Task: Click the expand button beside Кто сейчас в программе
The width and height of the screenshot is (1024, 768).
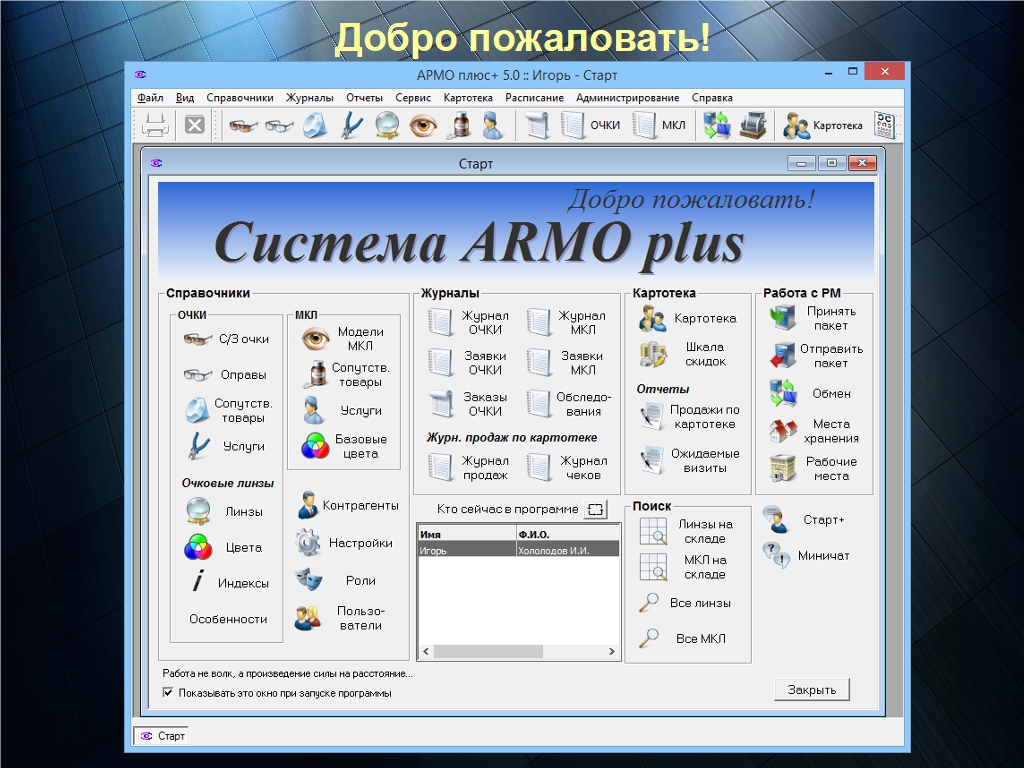Action: coord(595,510)
